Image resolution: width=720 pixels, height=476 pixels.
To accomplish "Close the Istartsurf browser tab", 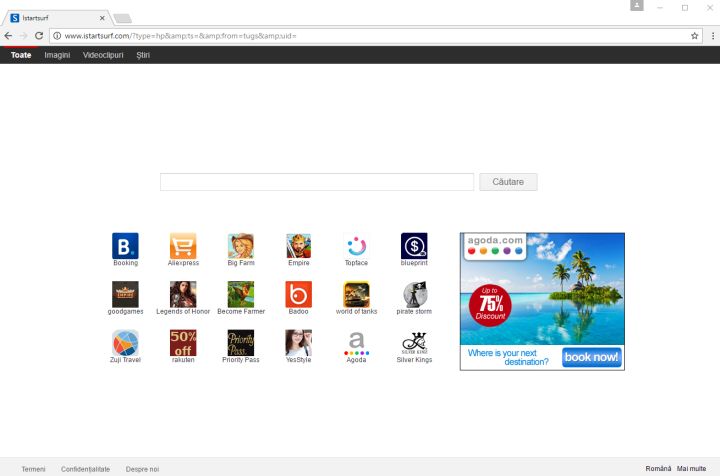I will coord(102,18).
